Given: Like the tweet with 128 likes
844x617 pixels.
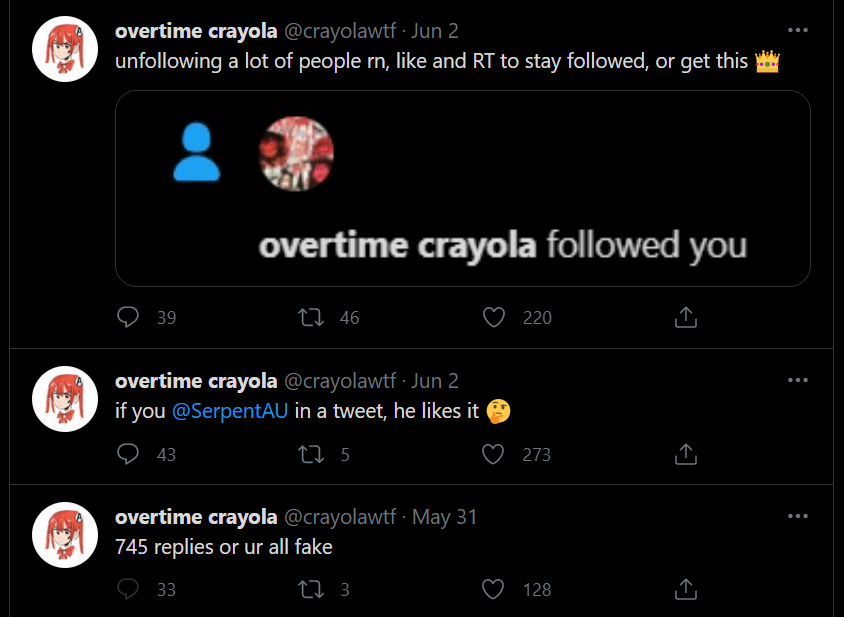Looking at the screenshot, I should pos(494,589).
